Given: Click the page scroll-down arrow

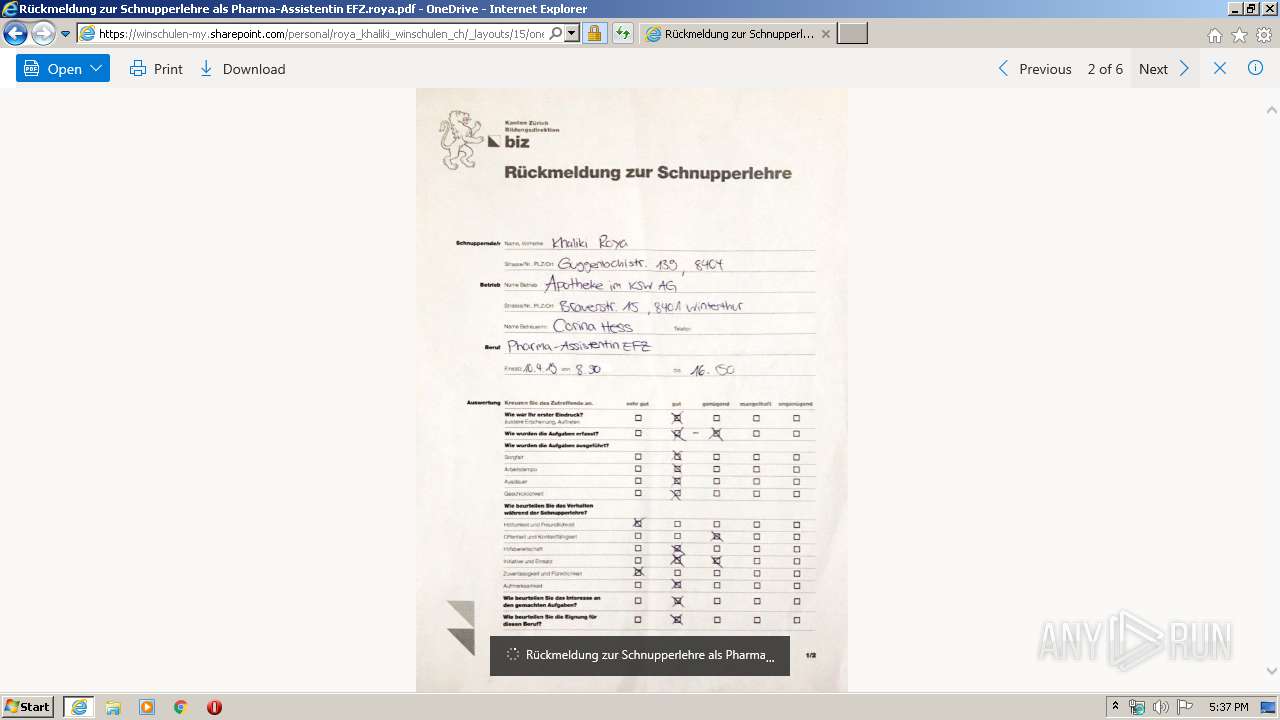Looking at the screenshot, I should pyautogui.click(x=1272, y=671).
